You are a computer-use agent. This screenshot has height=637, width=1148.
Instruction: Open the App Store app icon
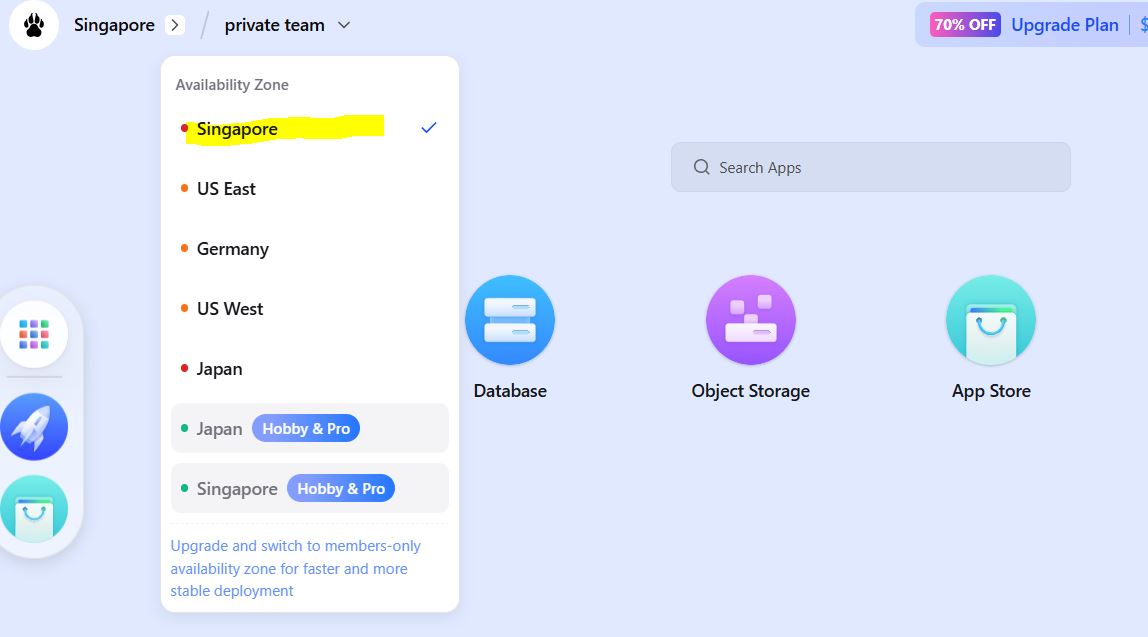(x=990, y=320)
